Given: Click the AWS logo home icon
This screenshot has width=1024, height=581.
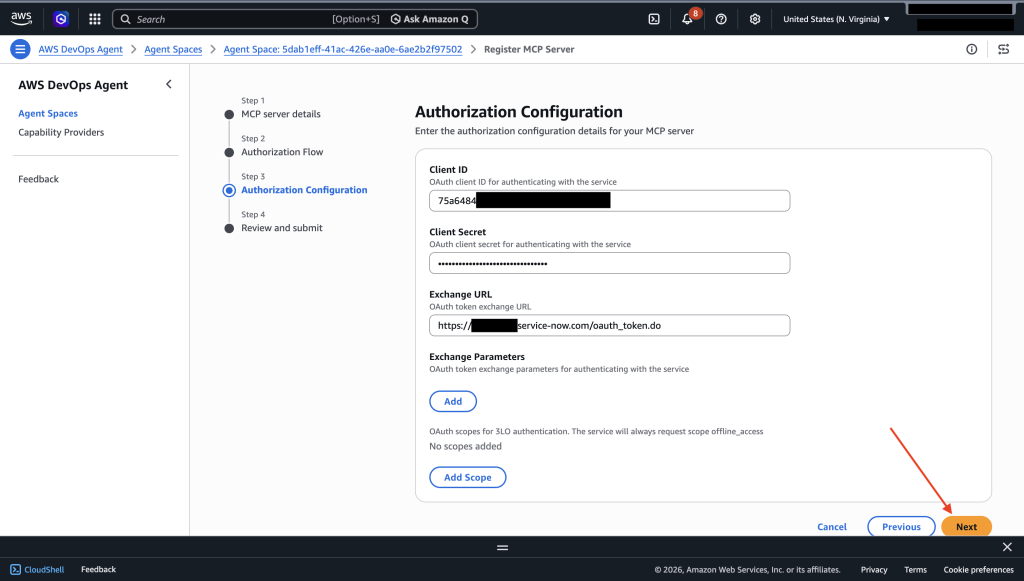Looking at the screenshot, I should tap(22, 19).
